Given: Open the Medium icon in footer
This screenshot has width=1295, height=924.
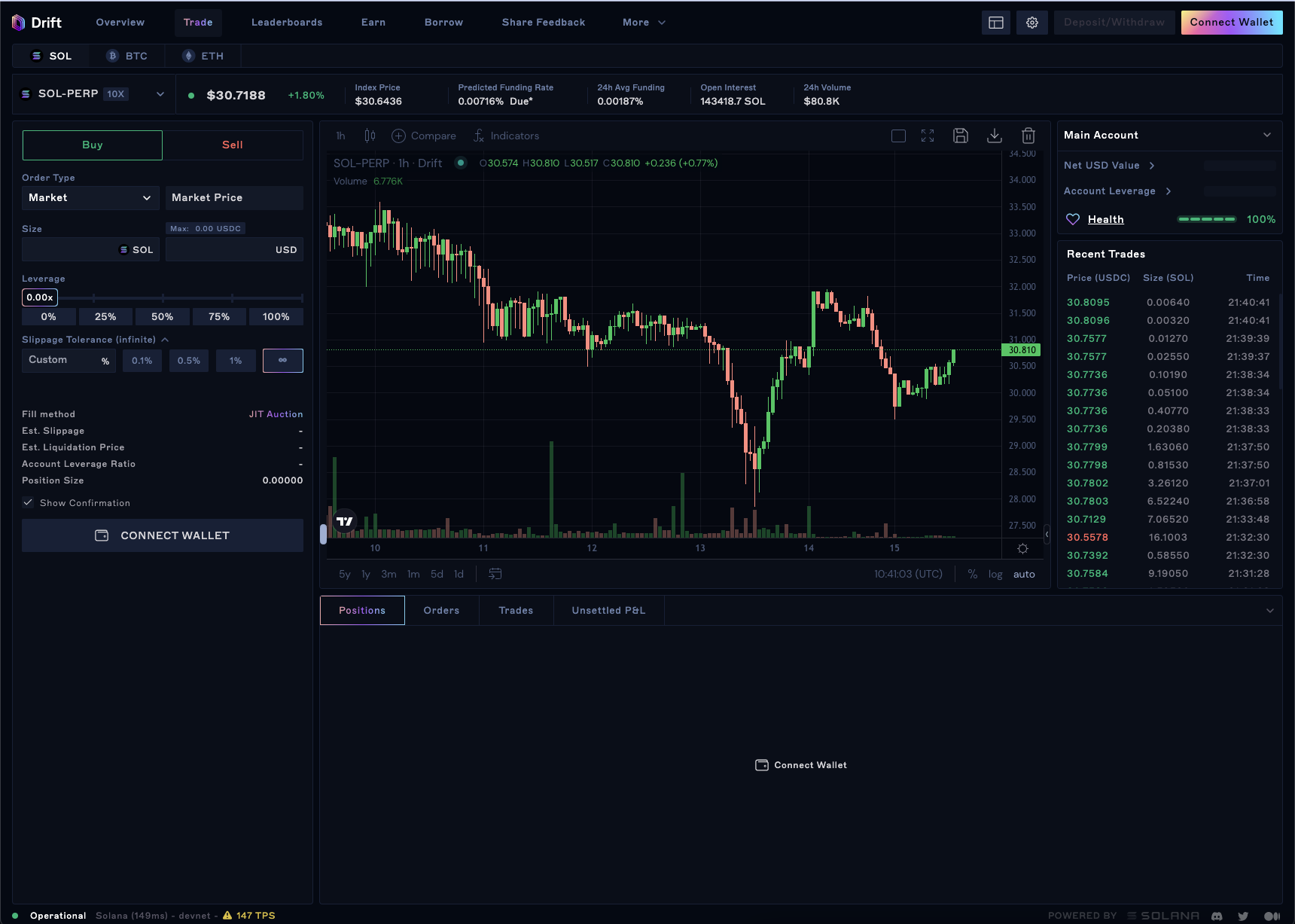Looking at the screenshot, I should 1272,916.
